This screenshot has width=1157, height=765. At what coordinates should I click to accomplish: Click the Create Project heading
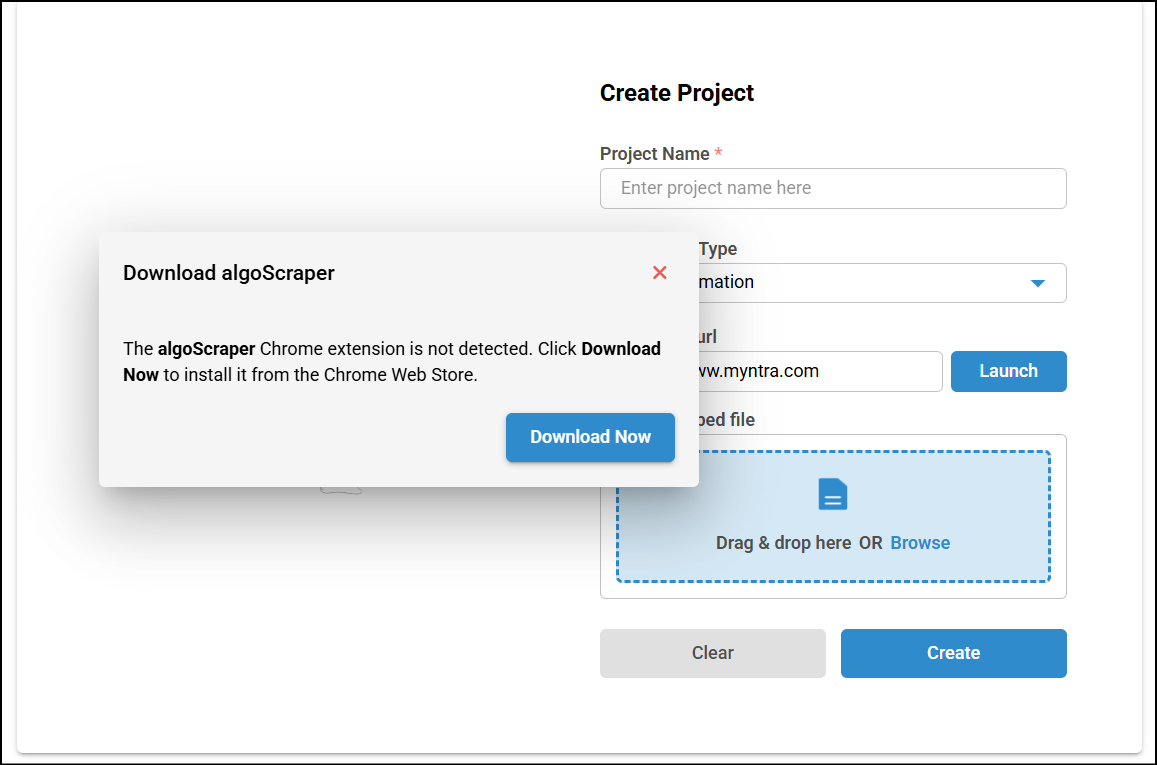[677, 93]
